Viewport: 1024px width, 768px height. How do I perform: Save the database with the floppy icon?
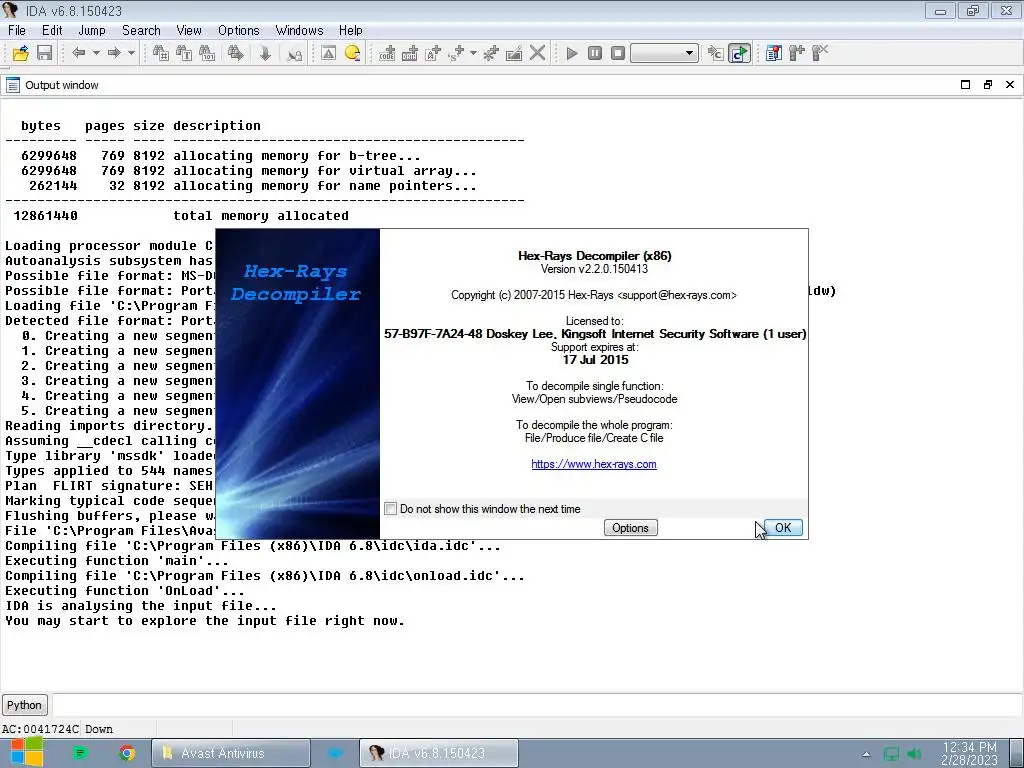44,54
